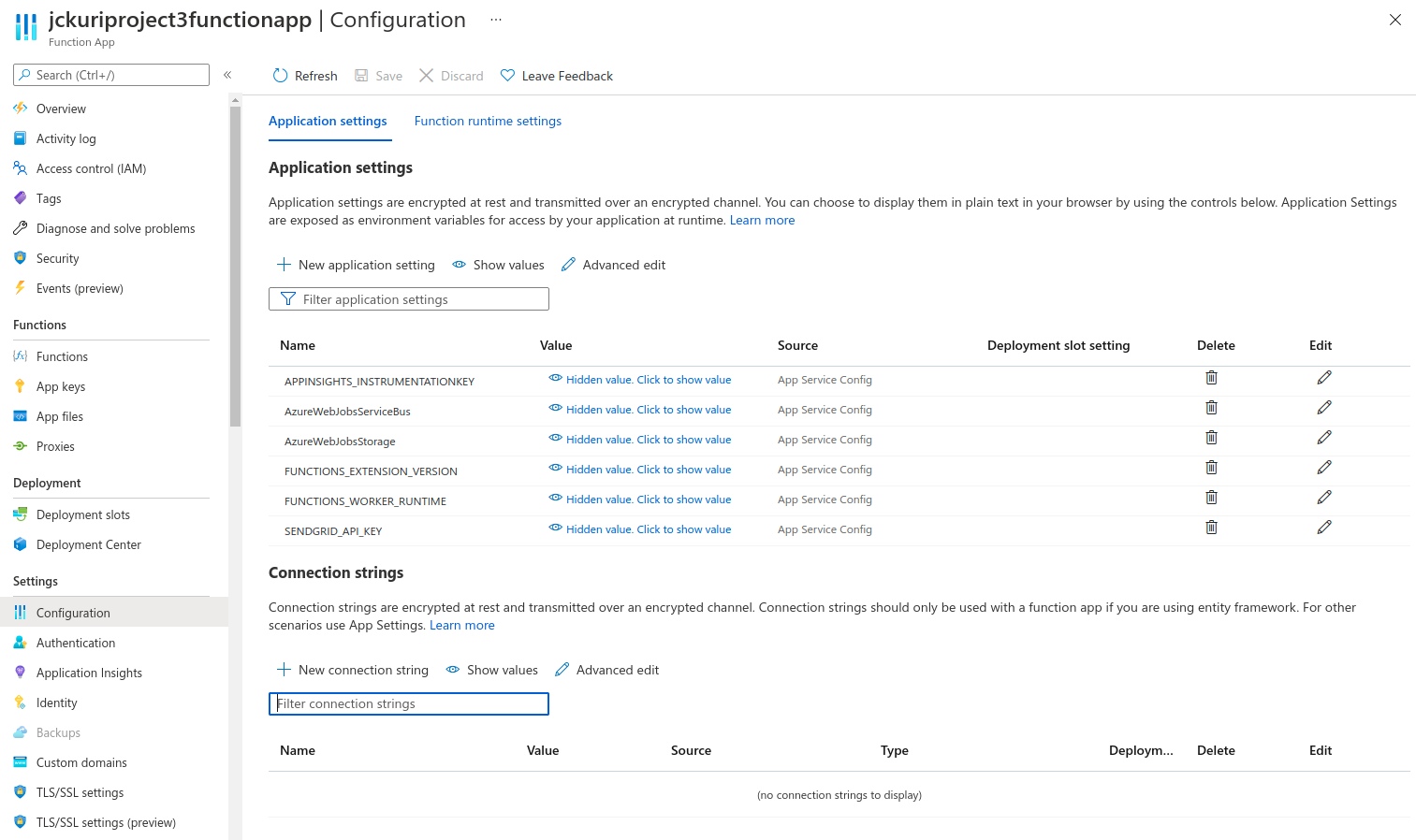Reveal APPINSIGHTS_INSTRUMENTATIONKEY hidden value

click(x=640, y=380)
